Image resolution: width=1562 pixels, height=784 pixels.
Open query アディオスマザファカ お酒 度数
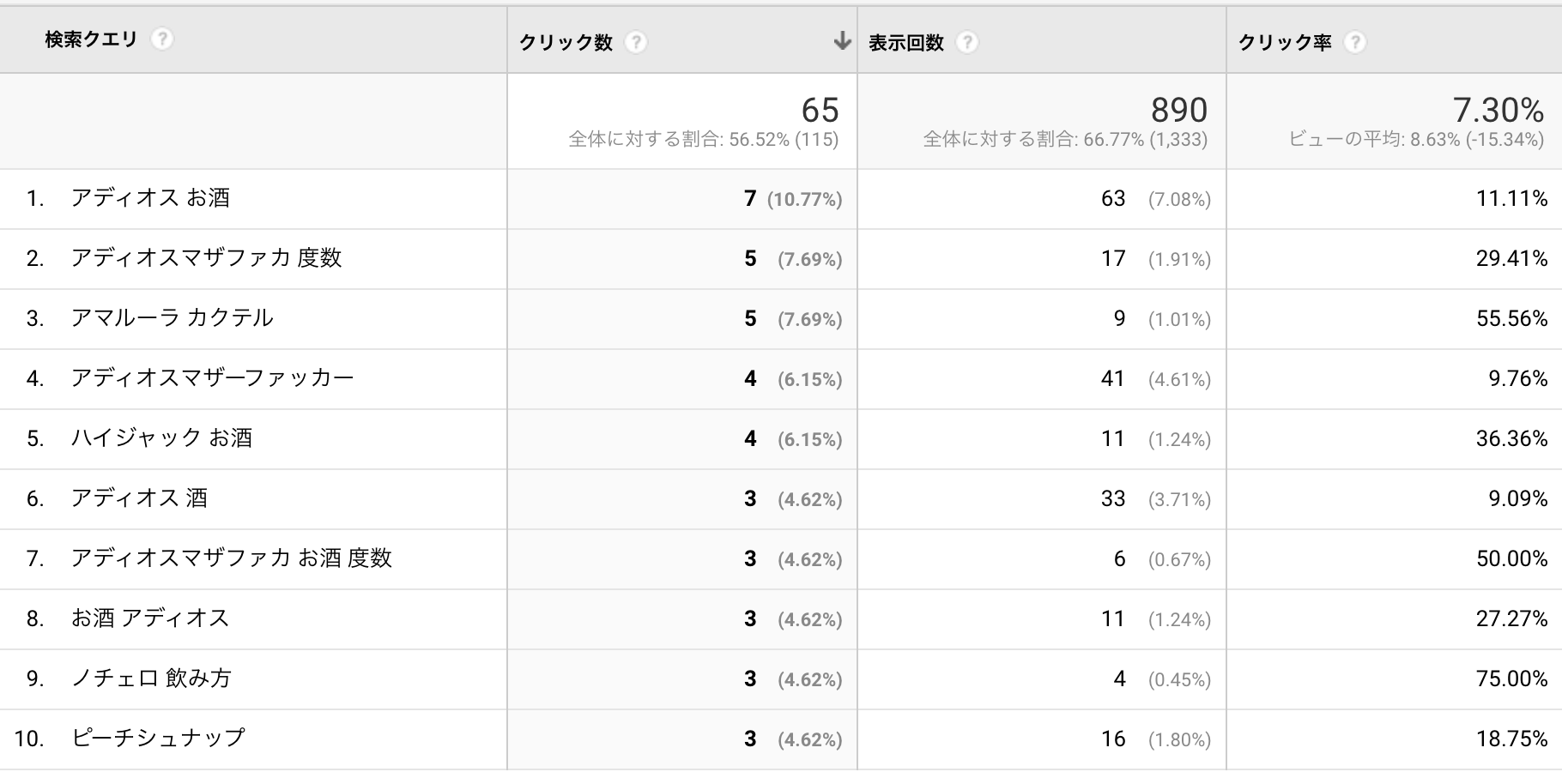231,558
